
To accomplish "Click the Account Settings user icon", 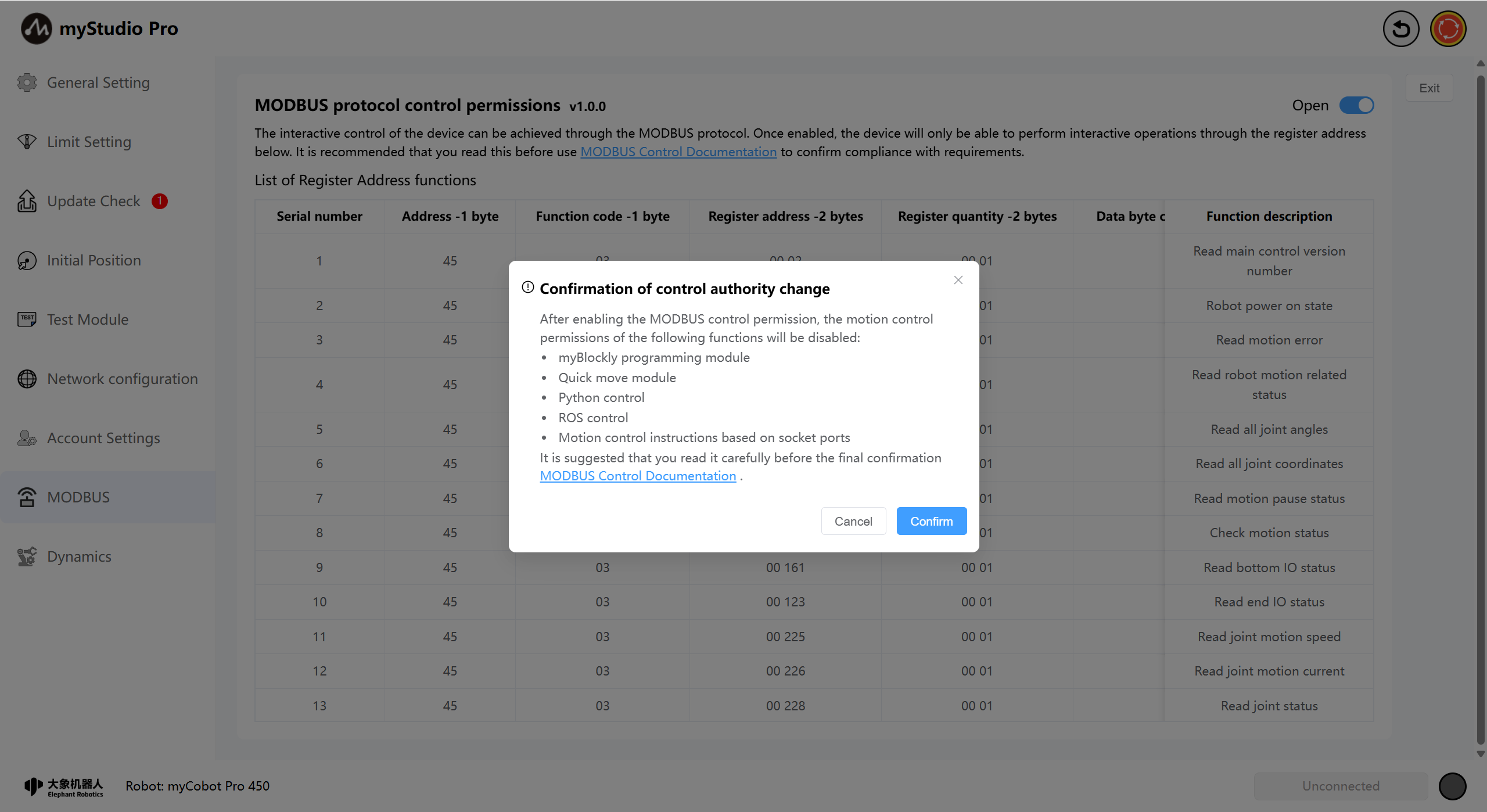I will 27,438.
